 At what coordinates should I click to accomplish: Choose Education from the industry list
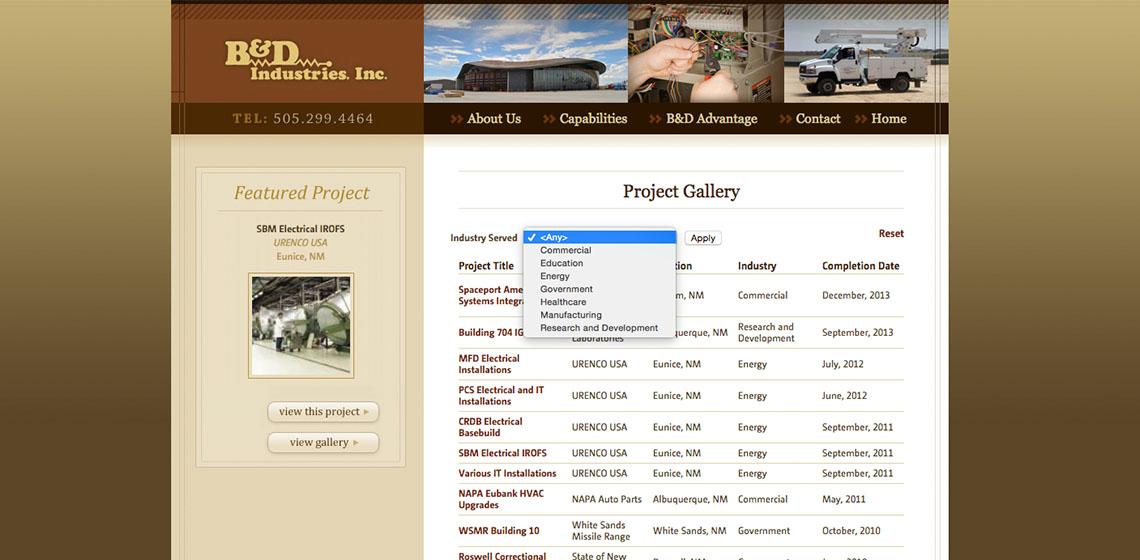(600, 263)
